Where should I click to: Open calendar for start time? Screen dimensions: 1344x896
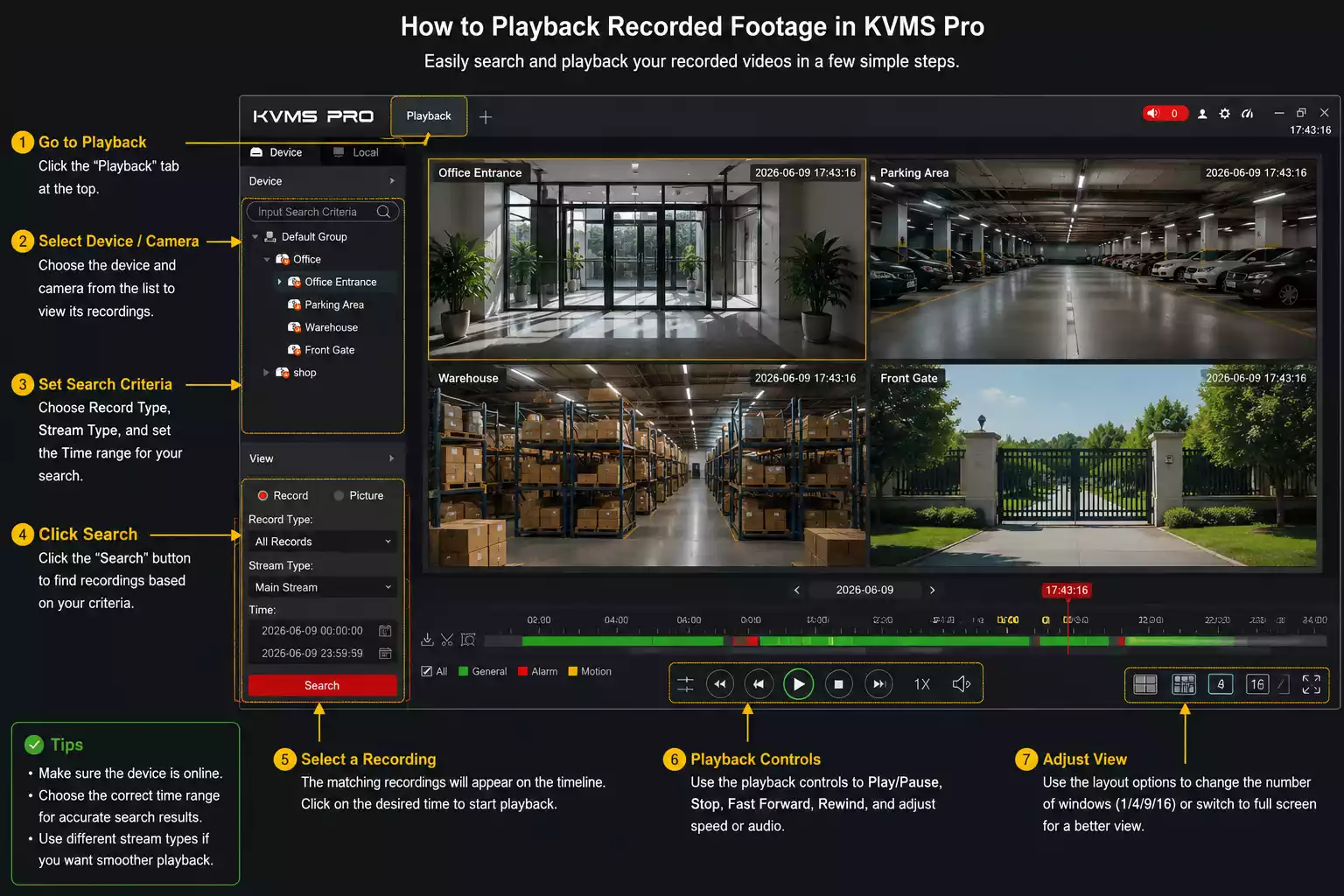point(385,631)
